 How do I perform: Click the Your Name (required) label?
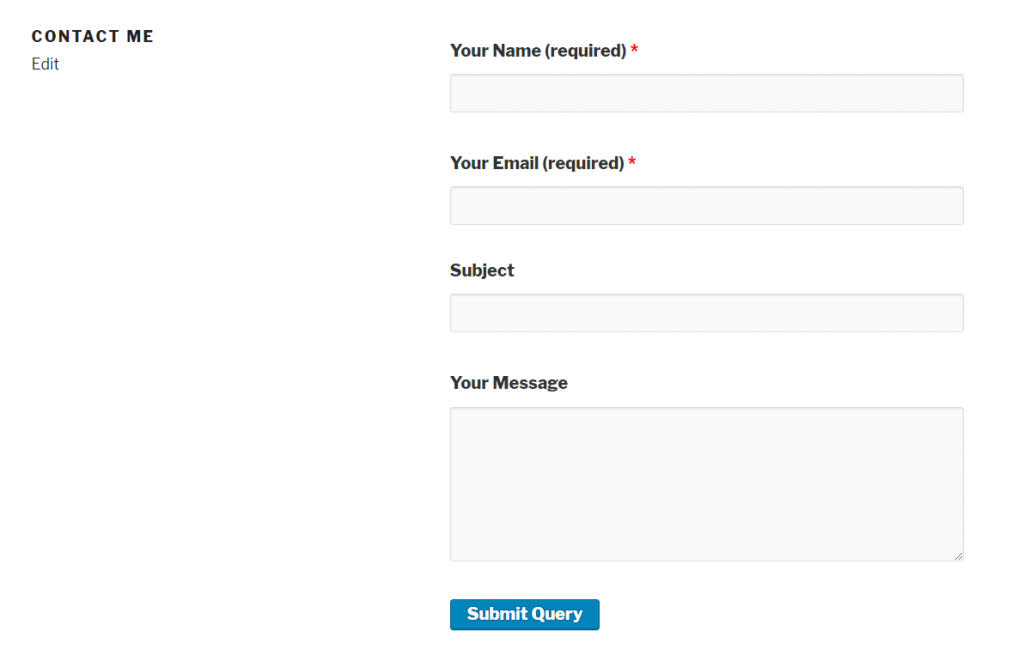(538, 50)
